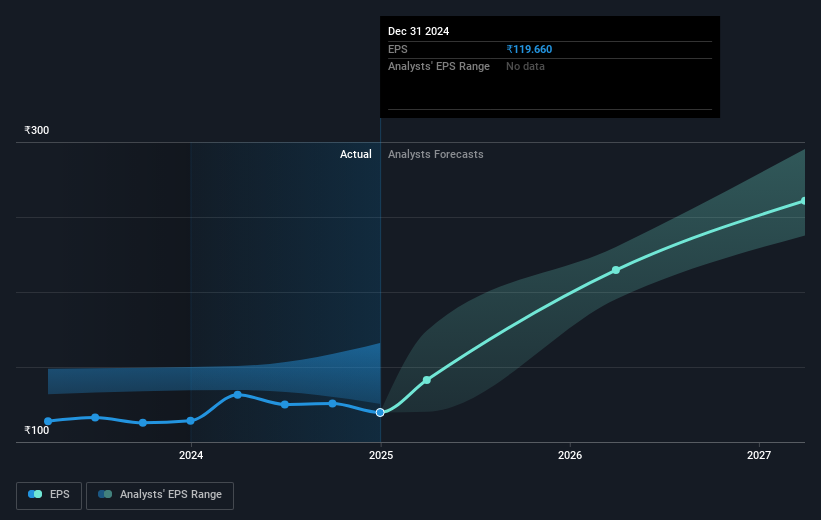Click the ₹100 y-axis label
The height and width of the screenshot is (520, 821).
(37, 430)
